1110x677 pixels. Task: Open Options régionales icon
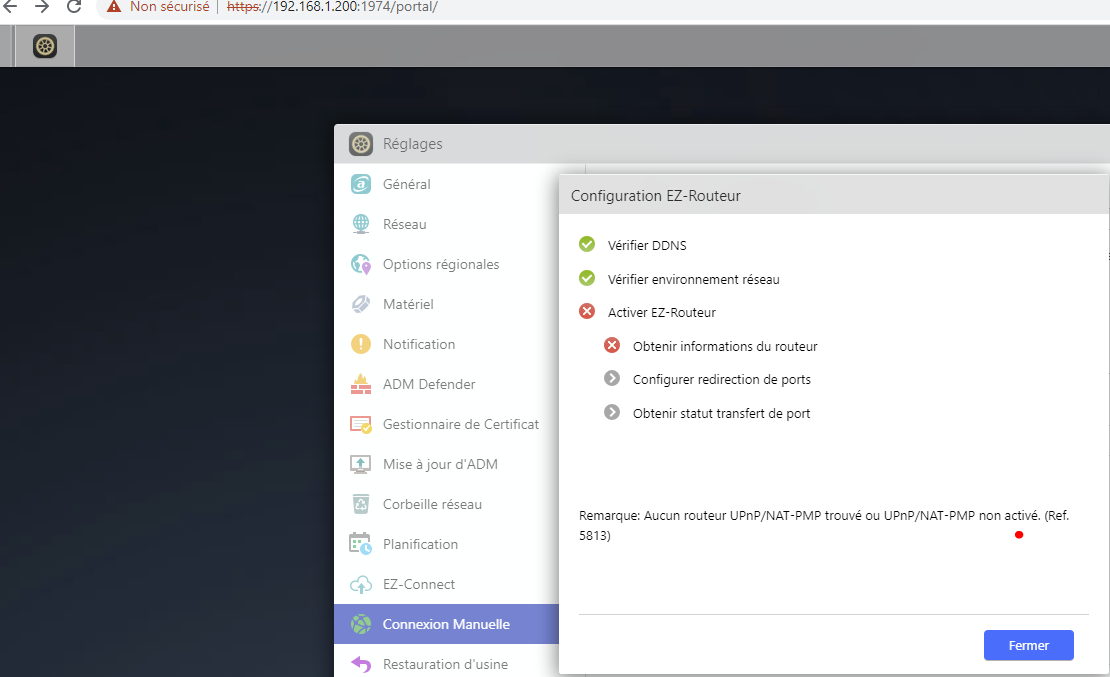pos(361,264)
